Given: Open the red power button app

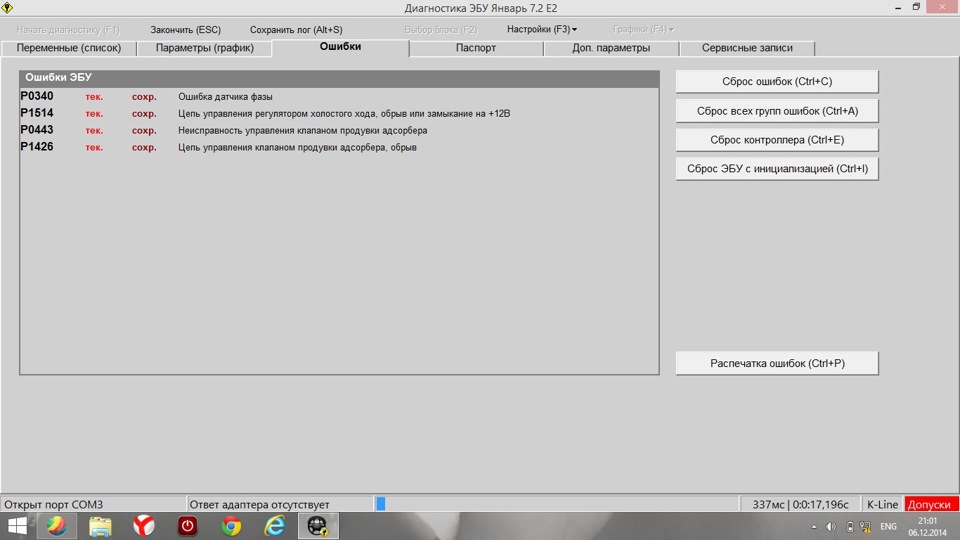Looking at the screenshot, I should click(187, 526).
